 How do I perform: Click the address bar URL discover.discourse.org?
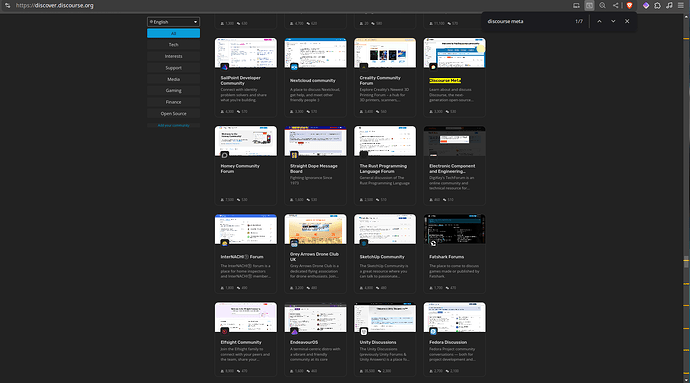coord(55,5)
